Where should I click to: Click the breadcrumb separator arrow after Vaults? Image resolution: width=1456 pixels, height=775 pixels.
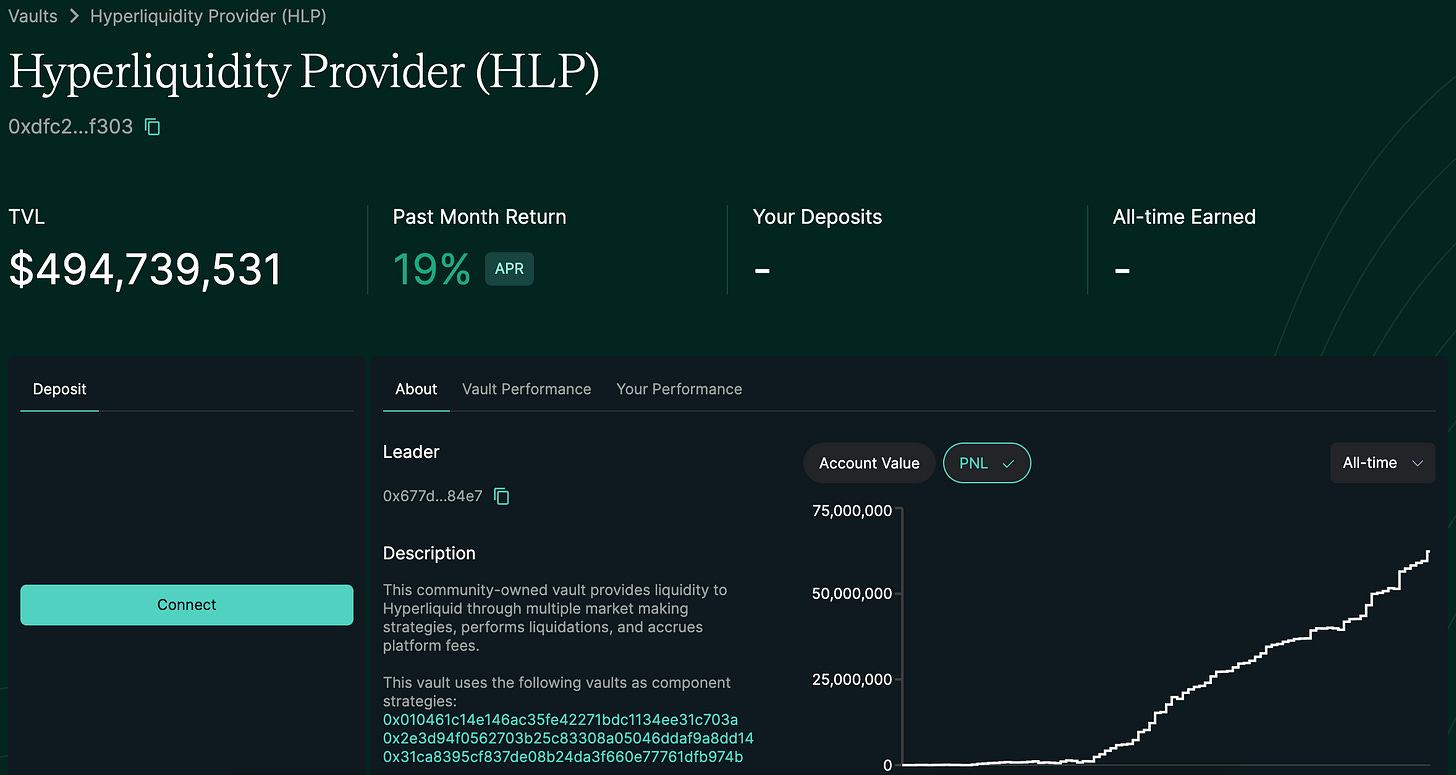[x=74, y=16]
